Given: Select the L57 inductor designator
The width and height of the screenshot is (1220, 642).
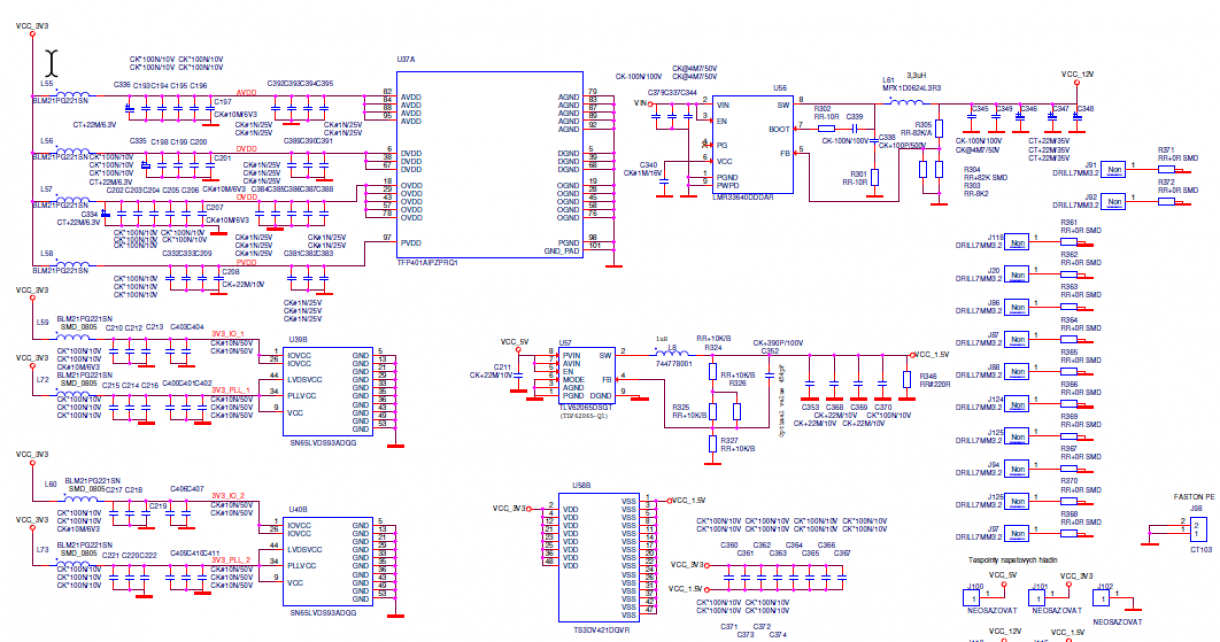Looking at the screenshot, I should pos(46,188).
